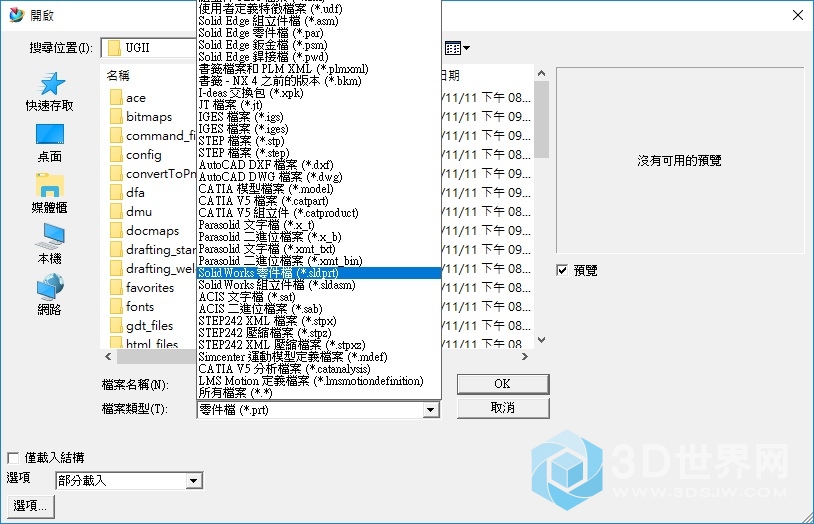This screenshot has width=814, height=524.
Task: Close the Open (開啟) dialog
Action: (x=798, y=15)
